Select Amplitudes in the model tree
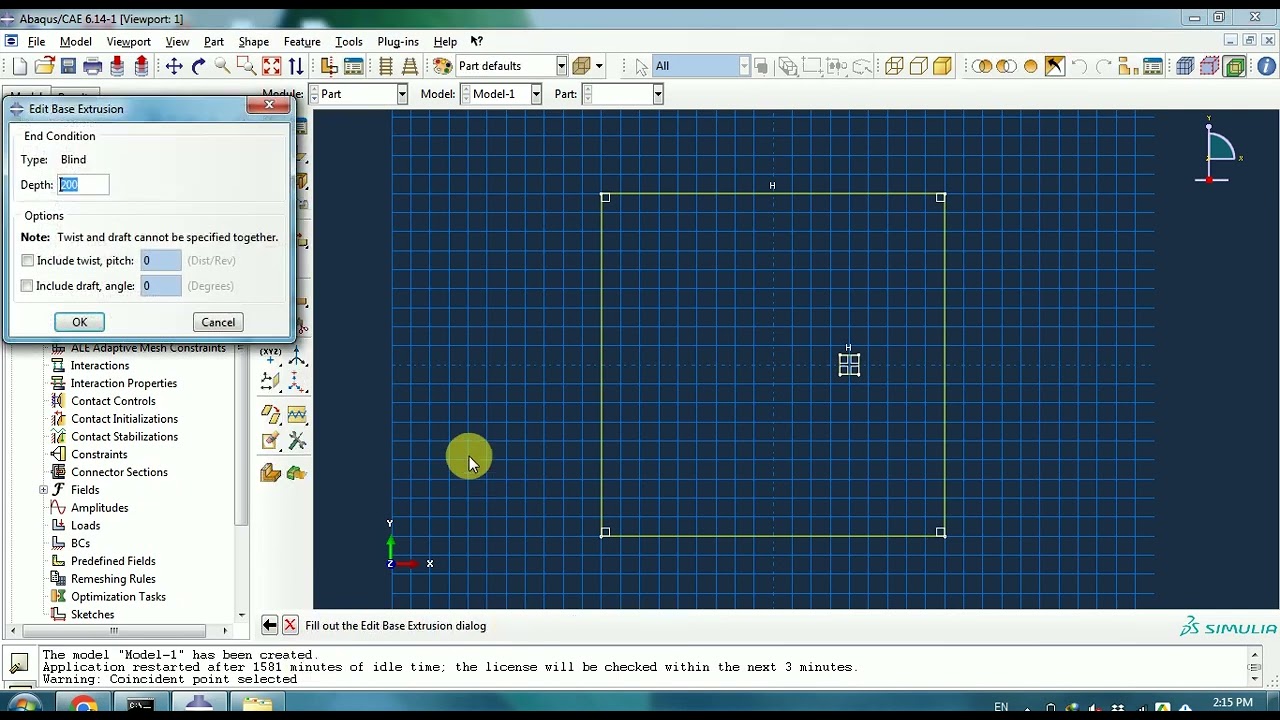The image size is (1280, 720). coord(99,508)
